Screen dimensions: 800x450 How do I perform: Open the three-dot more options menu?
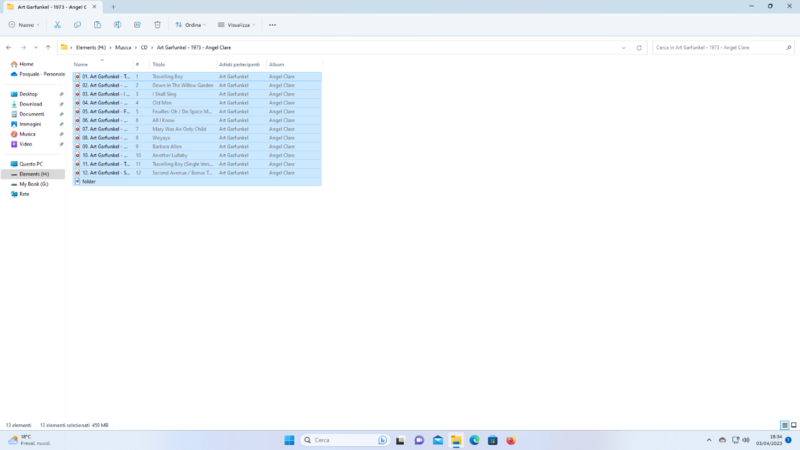tap(272, 24)
